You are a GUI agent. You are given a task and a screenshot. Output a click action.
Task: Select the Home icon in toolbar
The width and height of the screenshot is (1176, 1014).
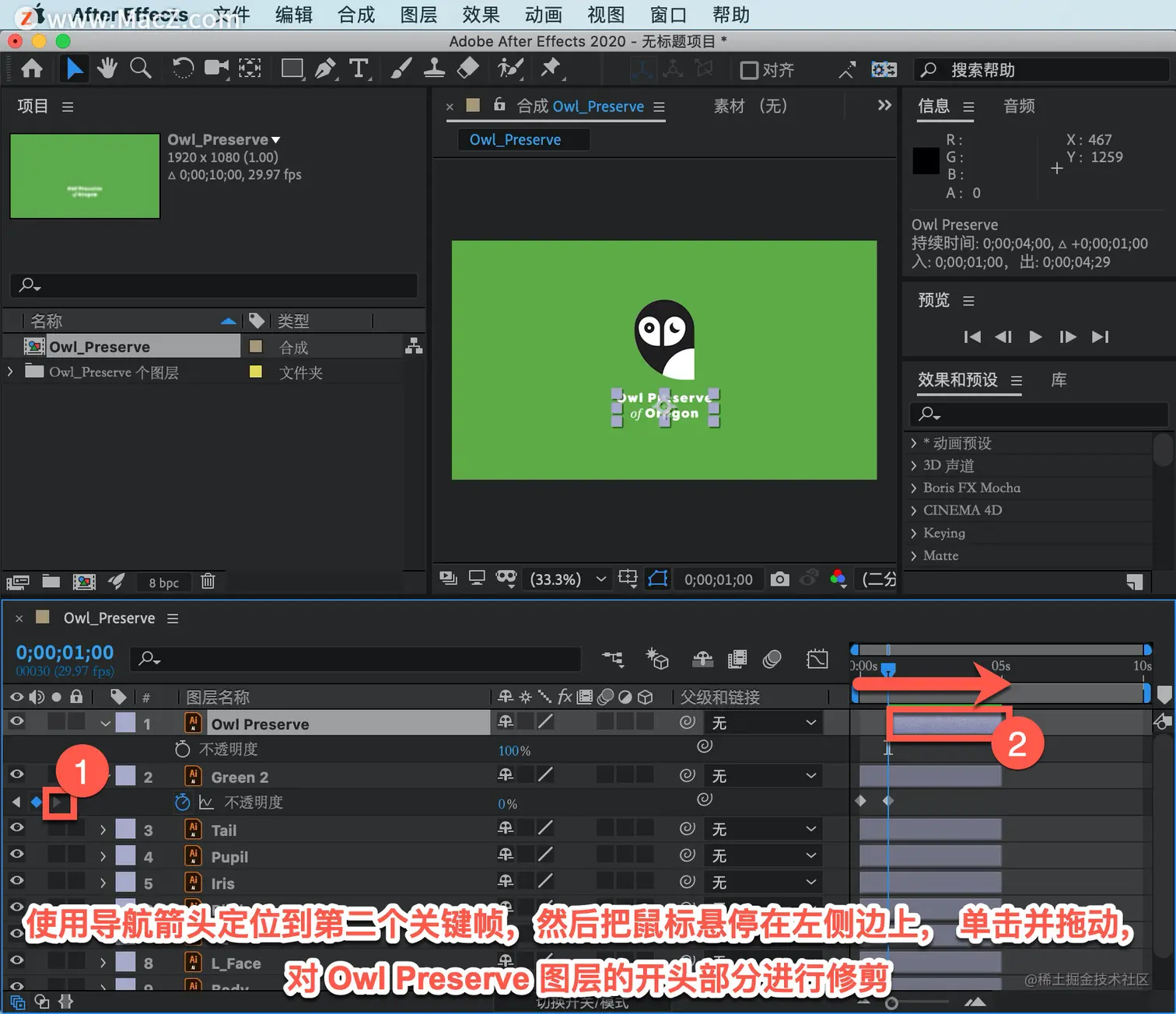[x=32, y=69]
